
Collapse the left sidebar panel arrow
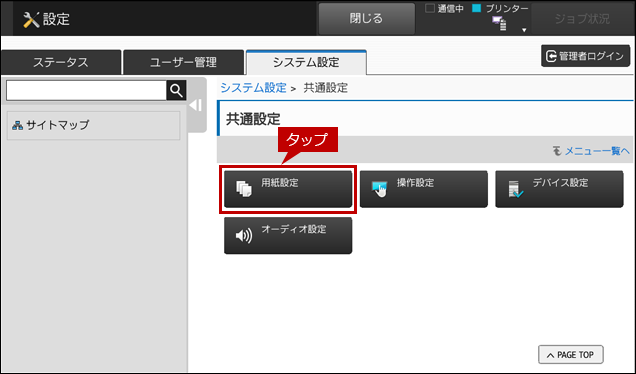196,105
